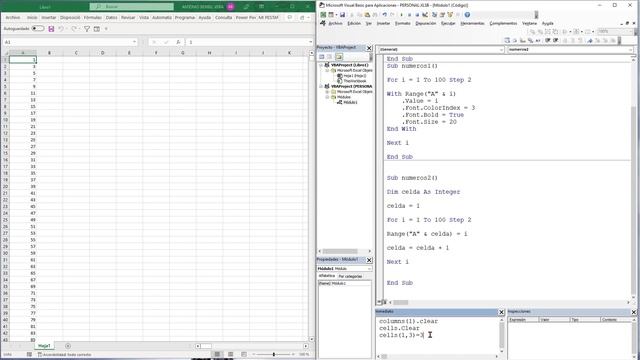Switch Properties panel to the Alfabética tab
The height and width of the screenshot is (360, 640).
point(327,276)
